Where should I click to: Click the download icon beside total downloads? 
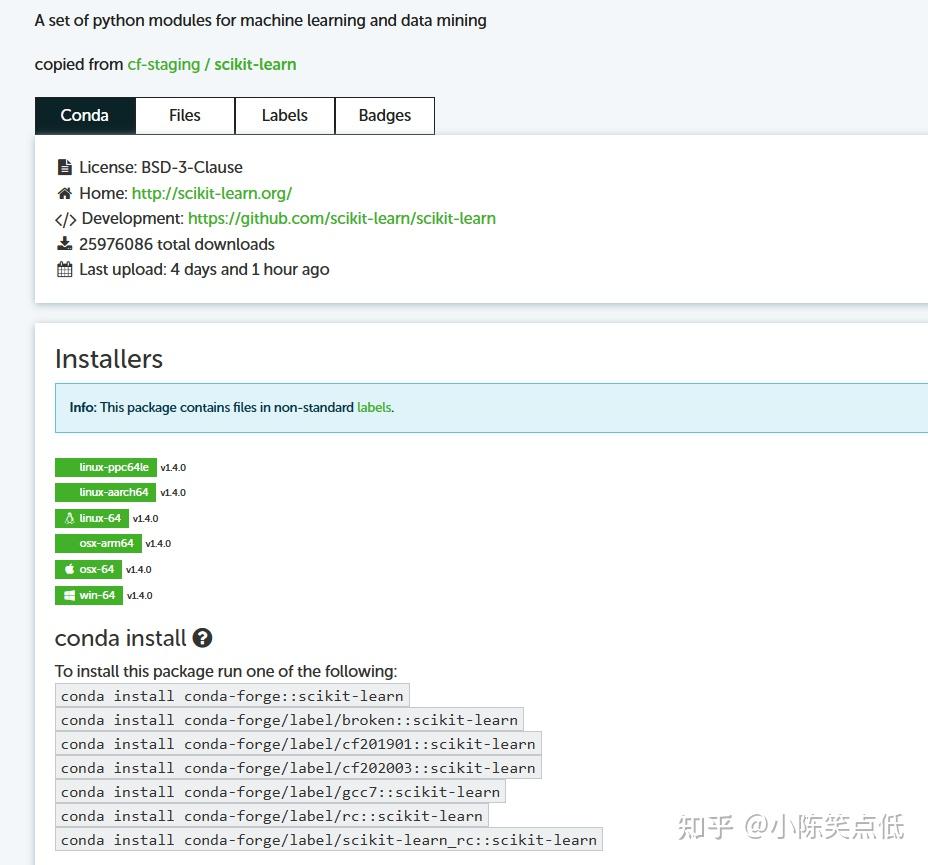pos(65,243)
